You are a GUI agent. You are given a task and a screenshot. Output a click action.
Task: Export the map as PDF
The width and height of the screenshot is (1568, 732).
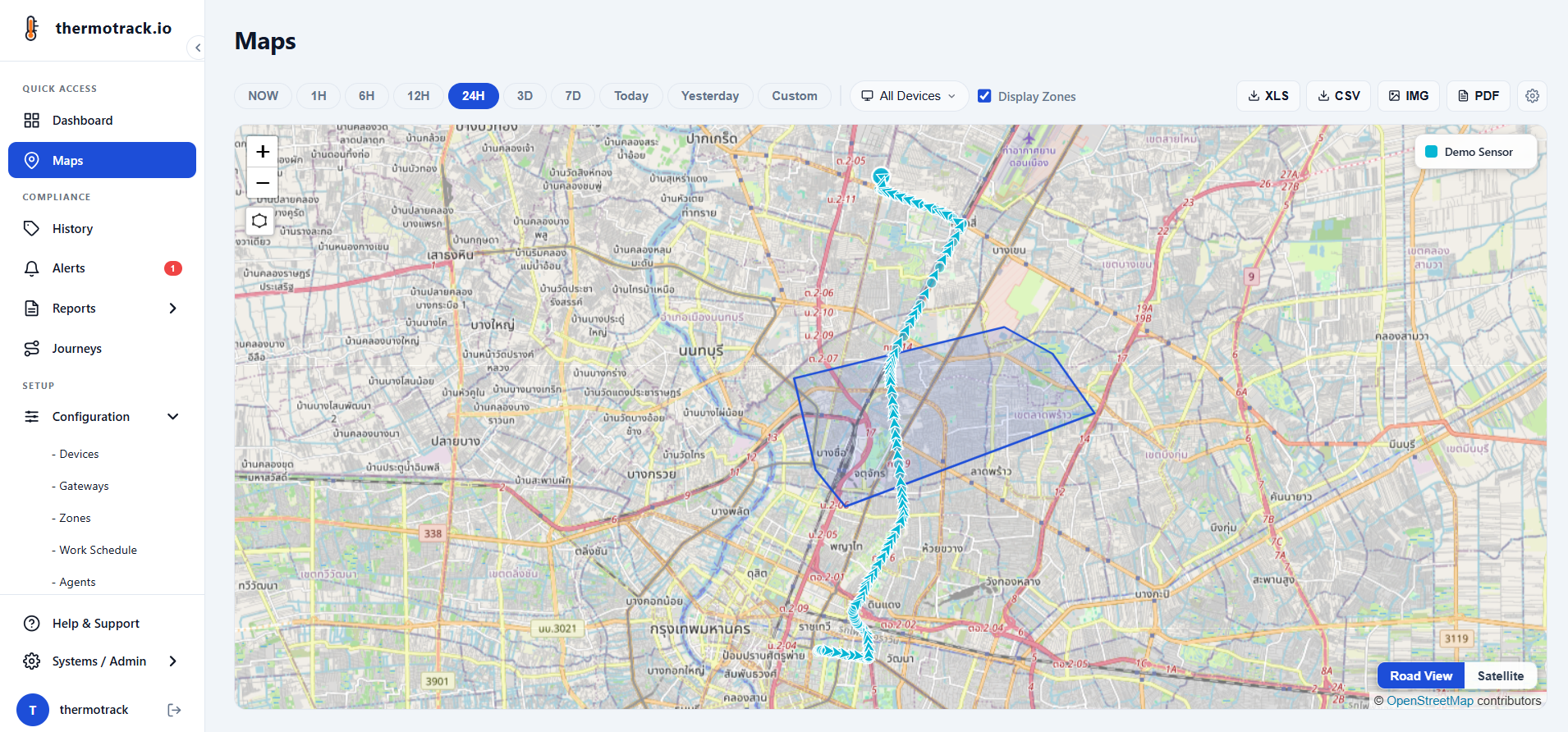pyautogui.click(x=1479, y=96)
